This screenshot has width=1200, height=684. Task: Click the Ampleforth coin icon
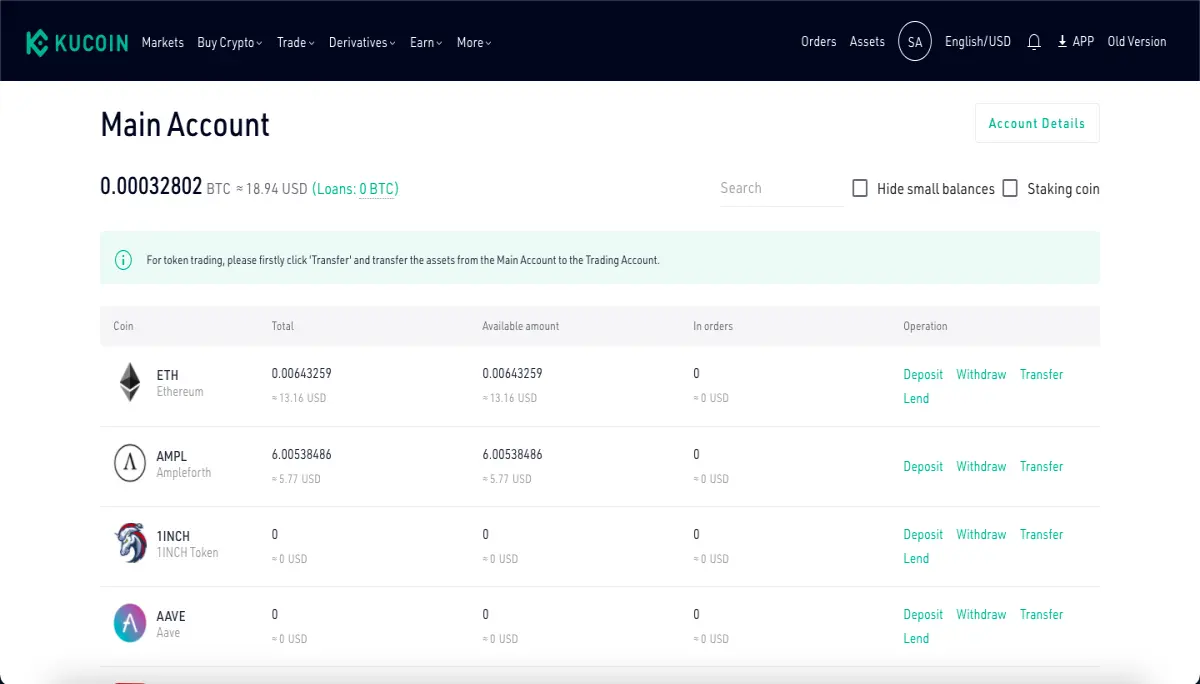point(130,464)
